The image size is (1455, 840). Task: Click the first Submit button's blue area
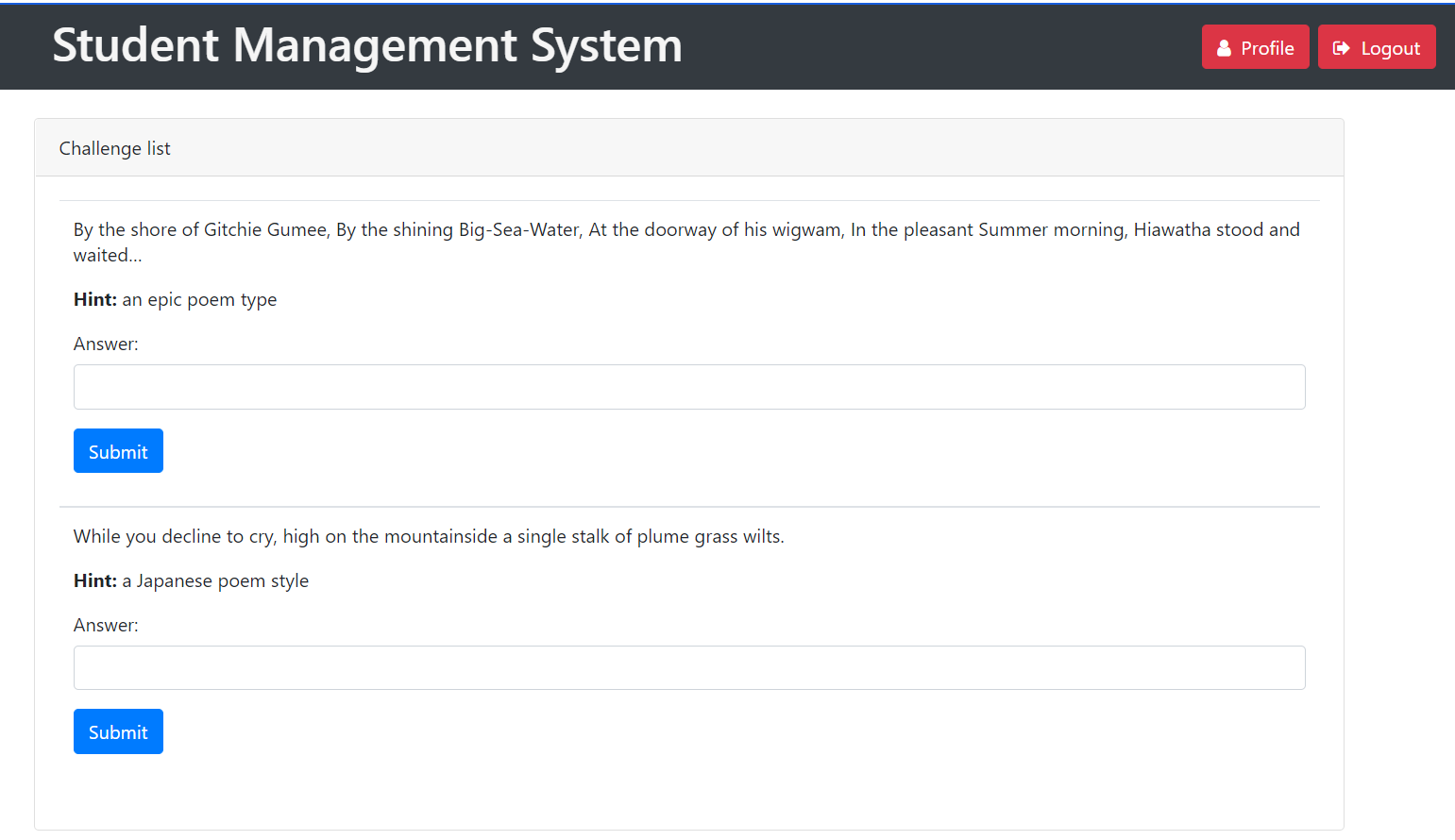(x=118, y=450)
